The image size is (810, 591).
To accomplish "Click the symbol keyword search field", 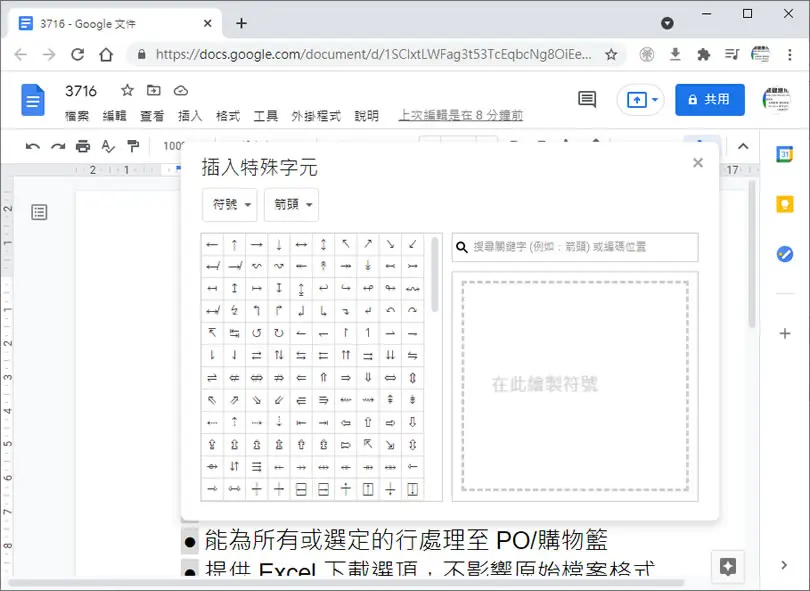I will [575, 247].
